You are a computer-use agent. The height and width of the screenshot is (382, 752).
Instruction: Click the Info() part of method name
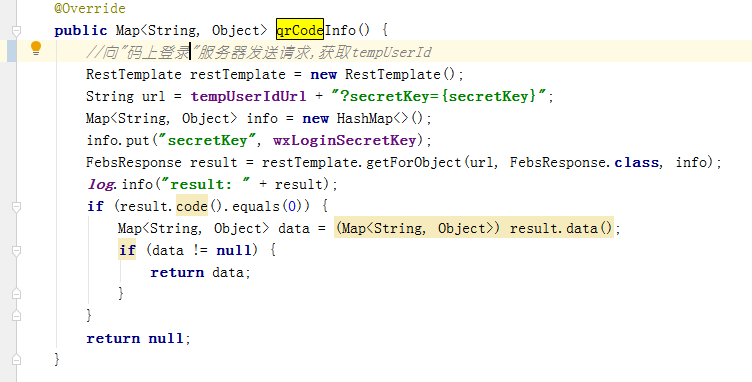pos(347,31)
